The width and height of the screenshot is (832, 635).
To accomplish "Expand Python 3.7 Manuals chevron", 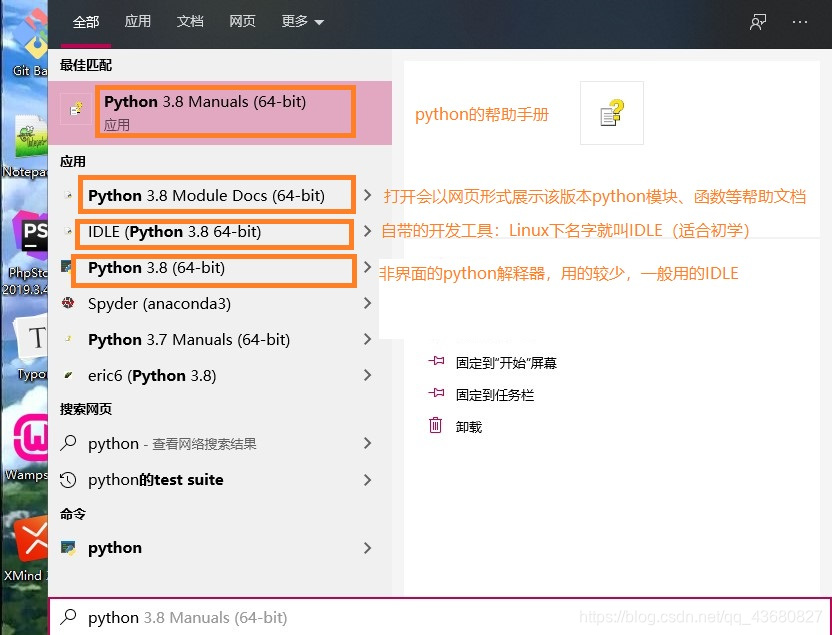I will pos(367,339).
